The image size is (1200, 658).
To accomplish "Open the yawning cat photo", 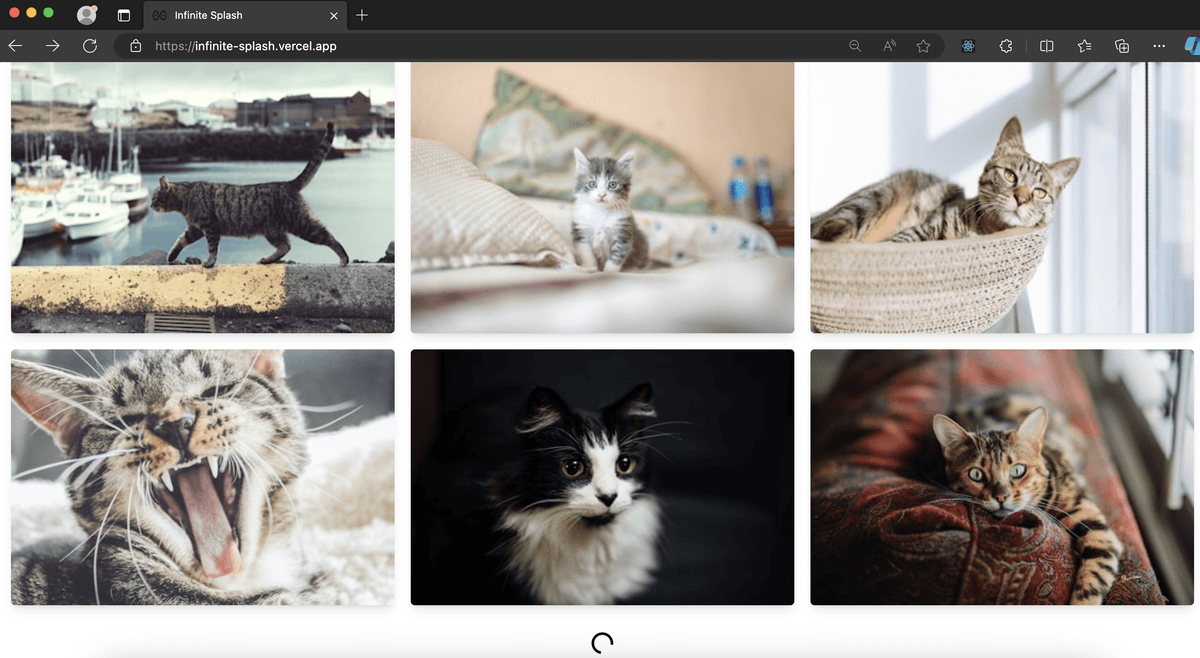I will 202,477.
